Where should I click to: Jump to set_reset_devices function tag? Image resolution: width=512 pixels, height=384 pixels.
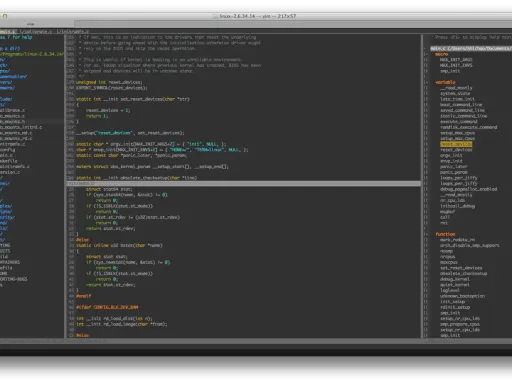(461, 268)
